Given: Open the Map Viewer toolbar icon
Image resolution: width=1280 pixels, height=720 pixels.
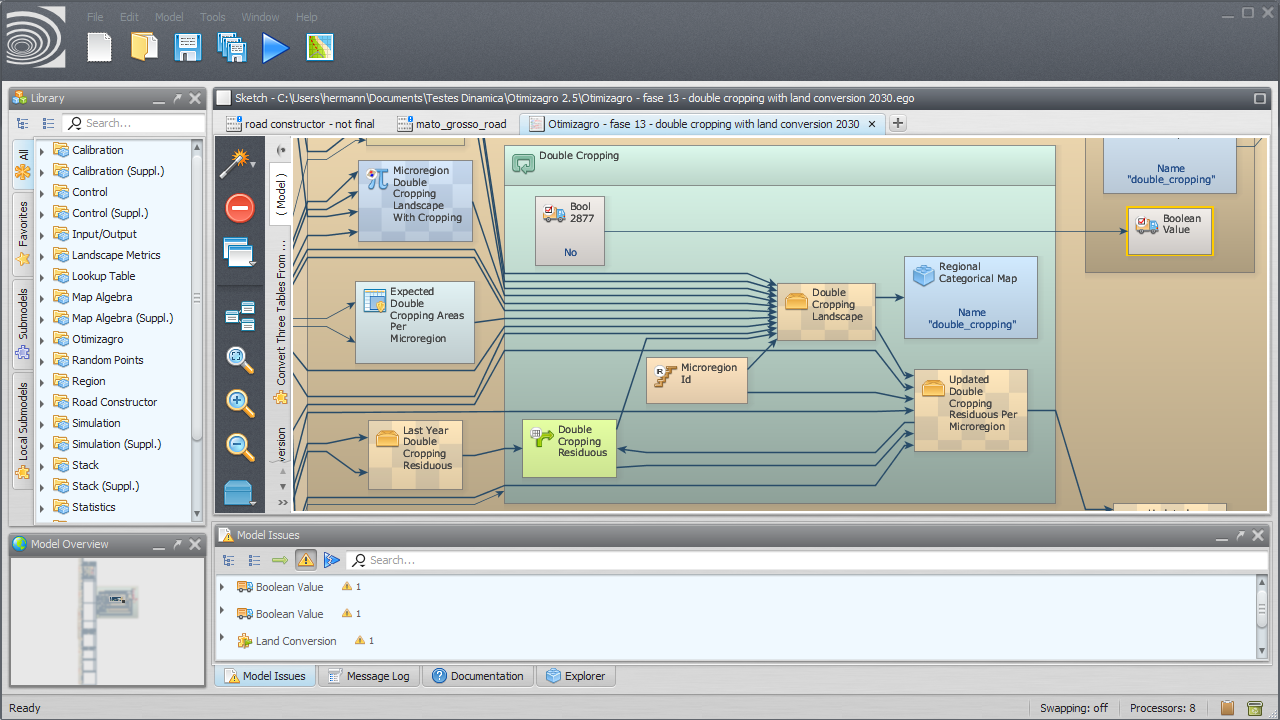Looking at the screenshot, I should point(320,47).
